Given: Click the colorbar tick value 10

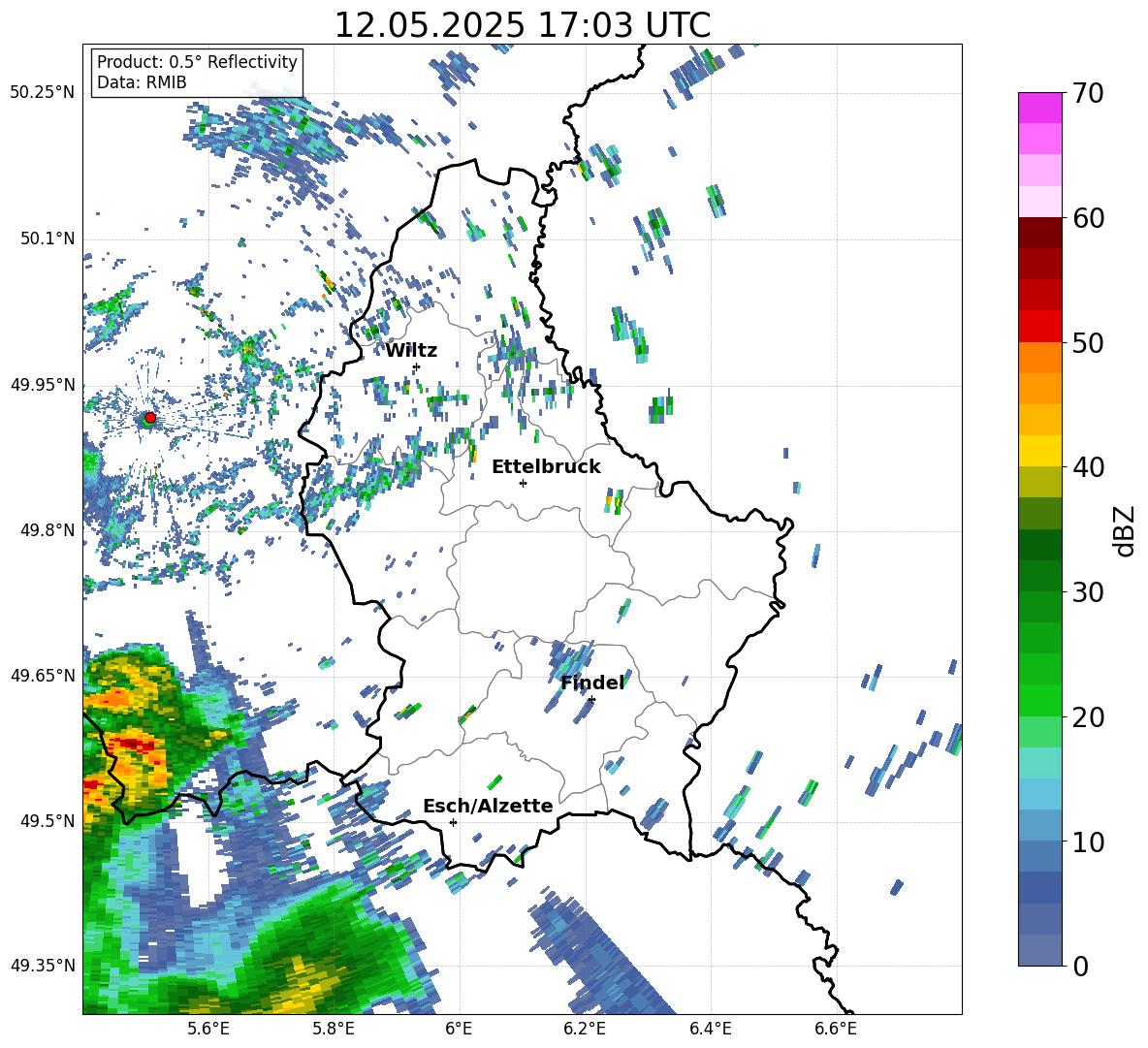Looking at the screenshot, I should (x=1088, y=842).
